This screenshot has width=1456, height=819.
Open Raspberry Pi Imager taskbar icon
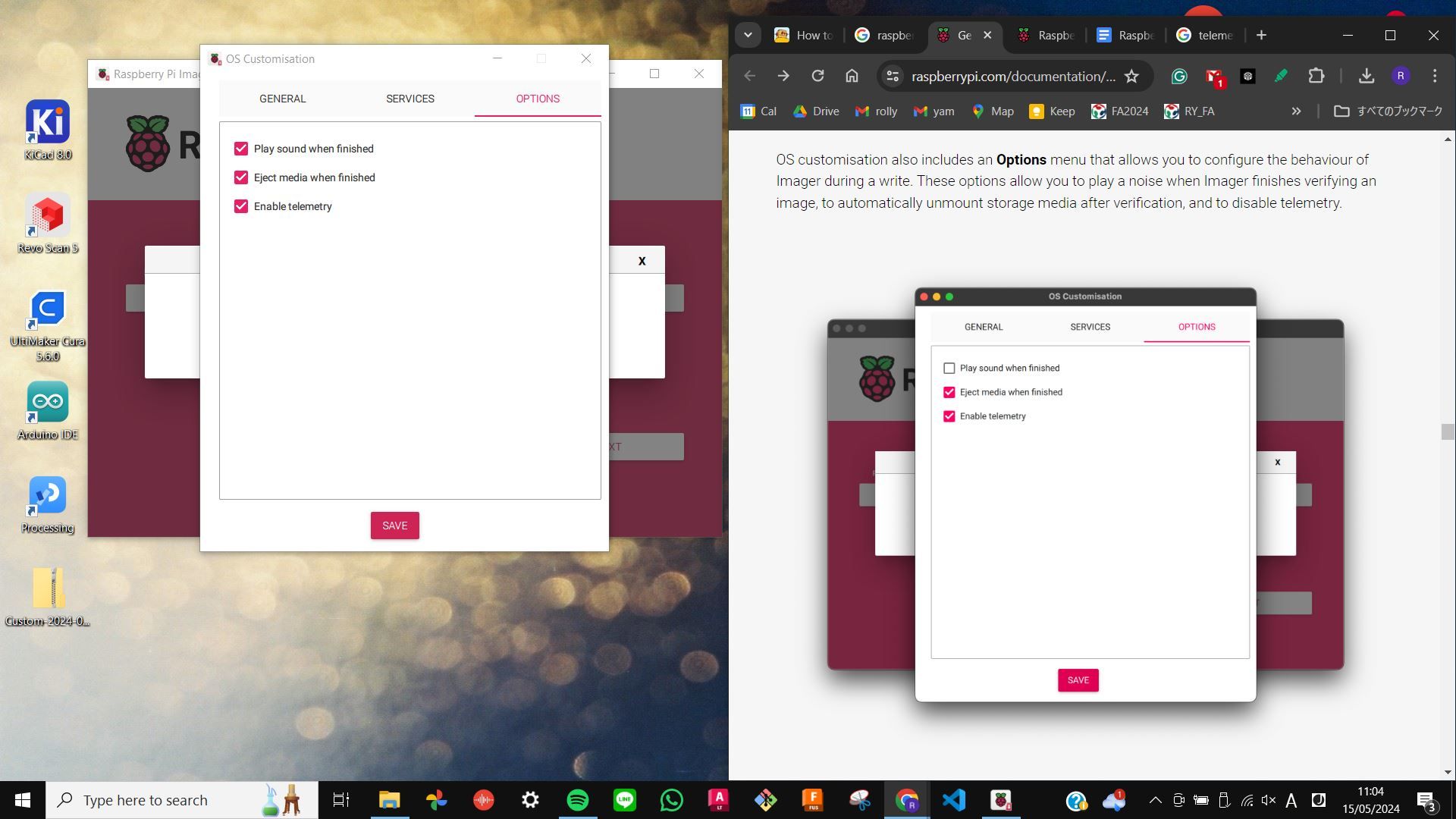(x=1001, y=800)
